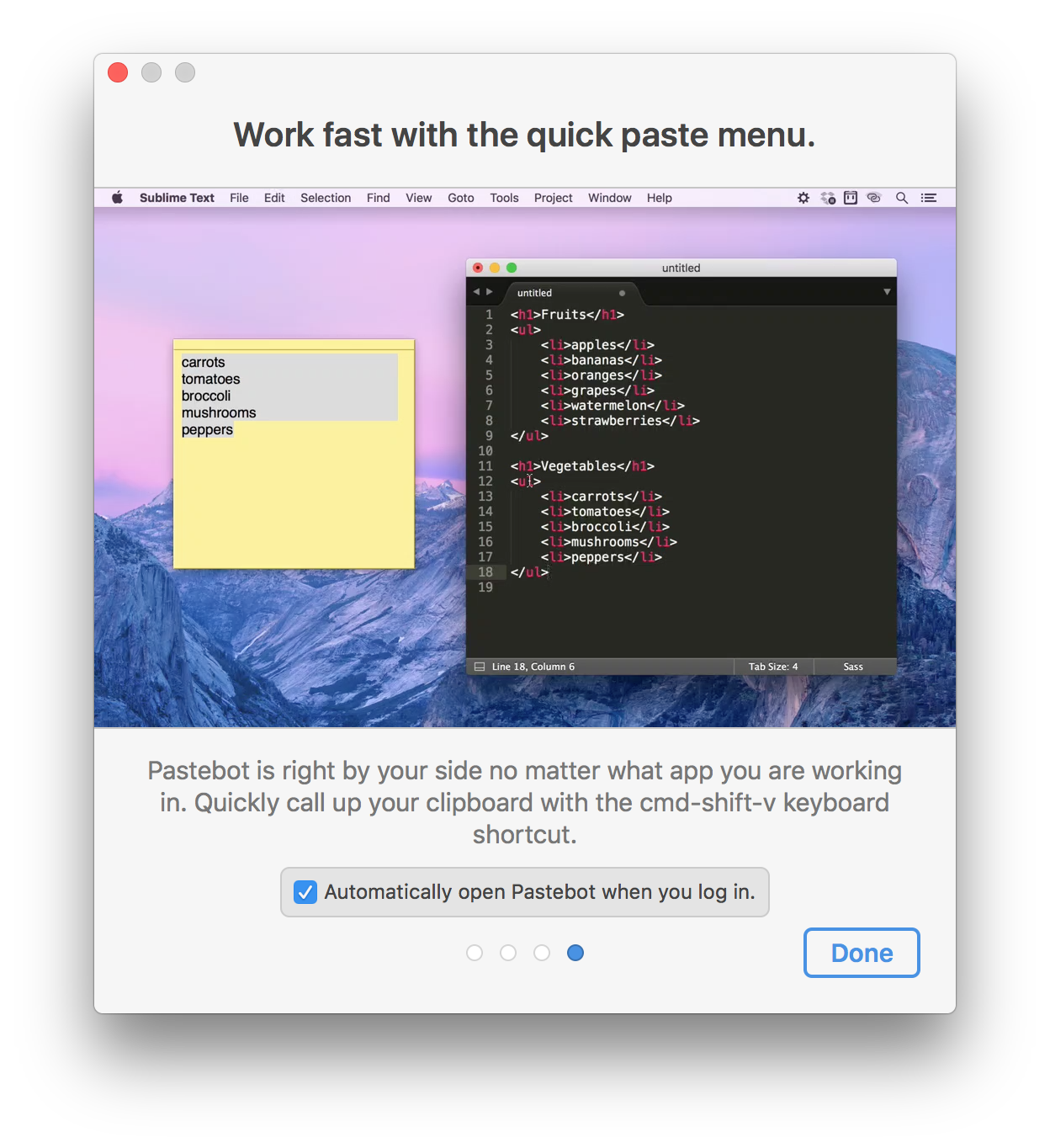1050x1148 pixels.
Task: Click the apples list item code line
Action: point(597,345)
